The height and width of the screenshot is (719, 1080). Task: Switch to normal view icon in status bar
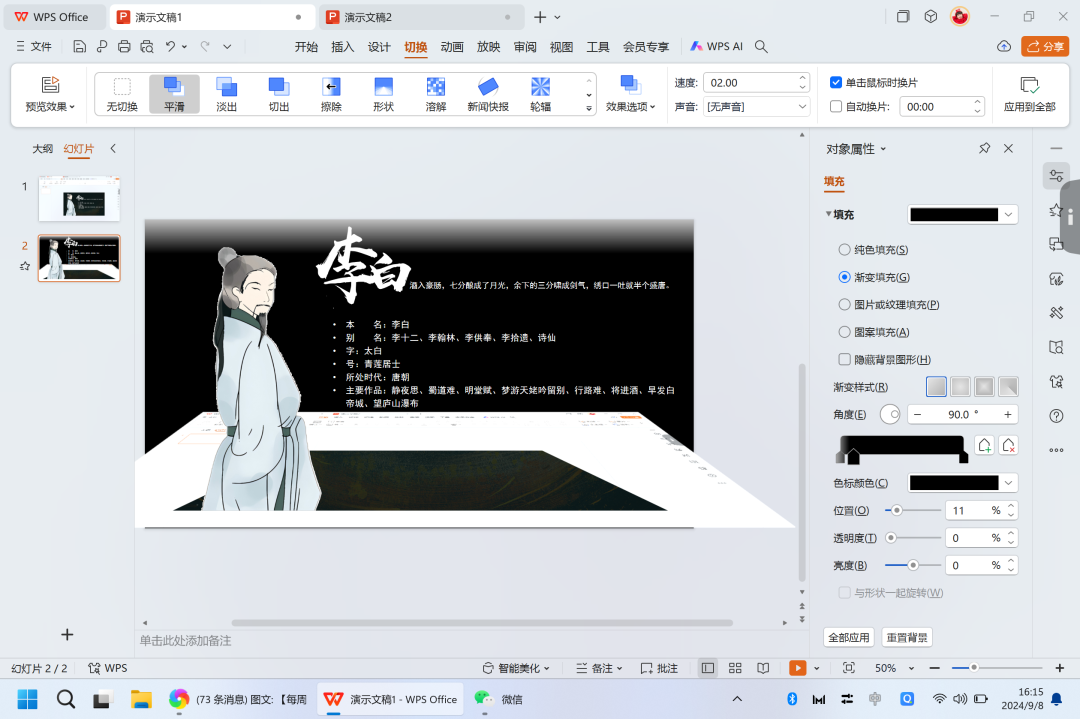point(707,668)
